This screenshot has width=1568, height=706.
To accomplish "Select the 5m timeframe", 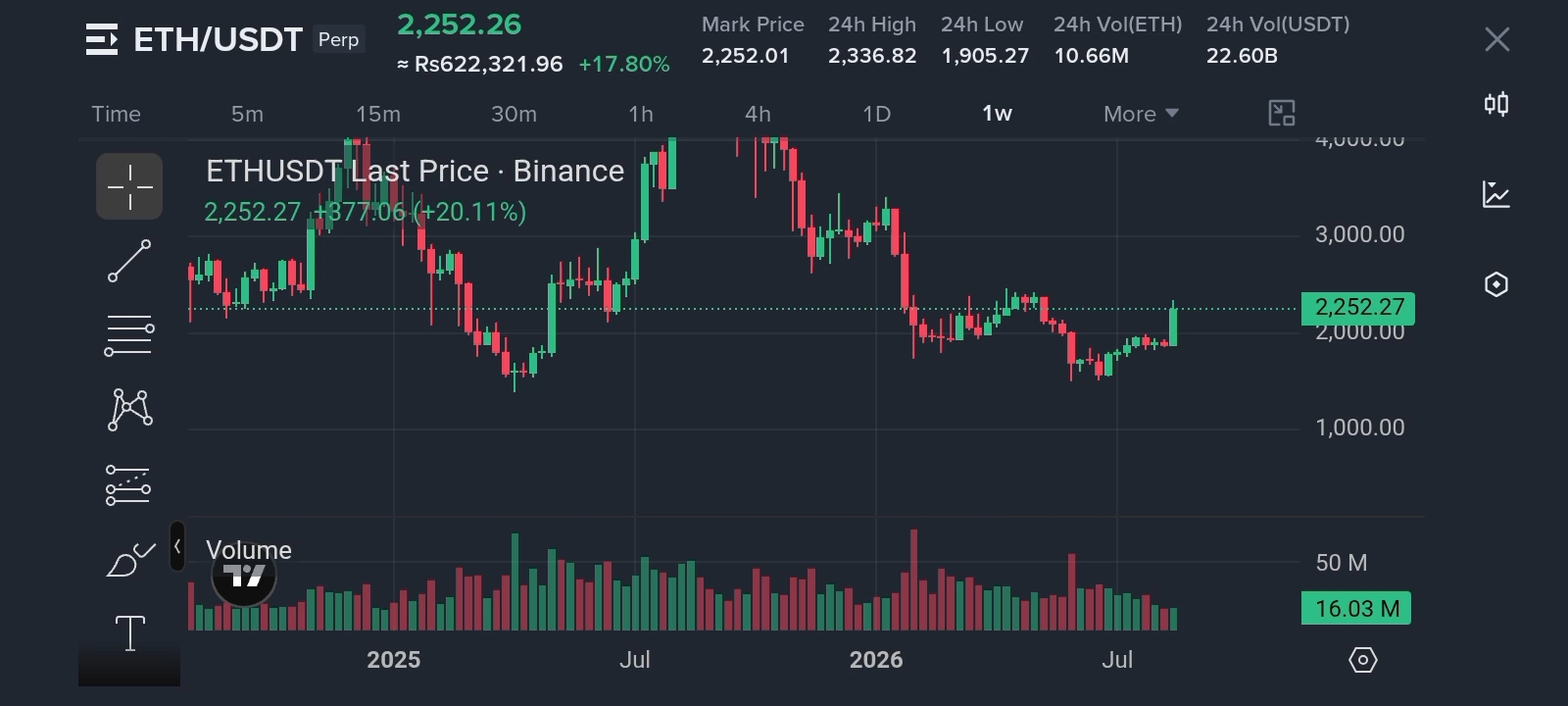I will [x=247, y=114].
